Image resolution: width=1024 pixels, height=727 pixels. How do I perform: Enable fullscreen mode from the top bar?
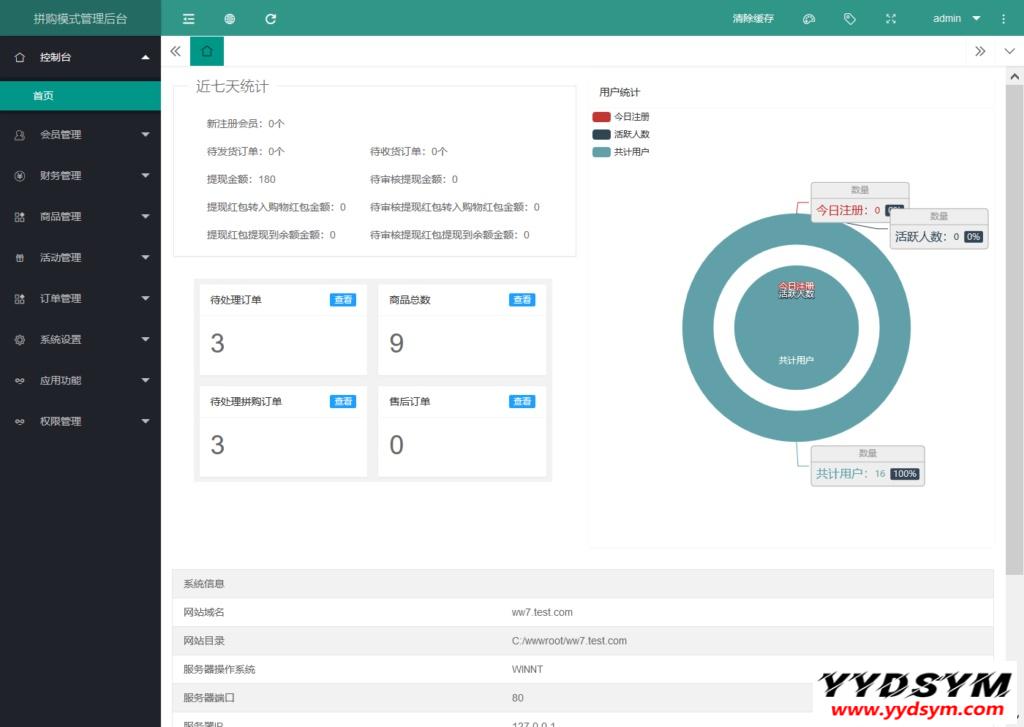tap(890, 17)
